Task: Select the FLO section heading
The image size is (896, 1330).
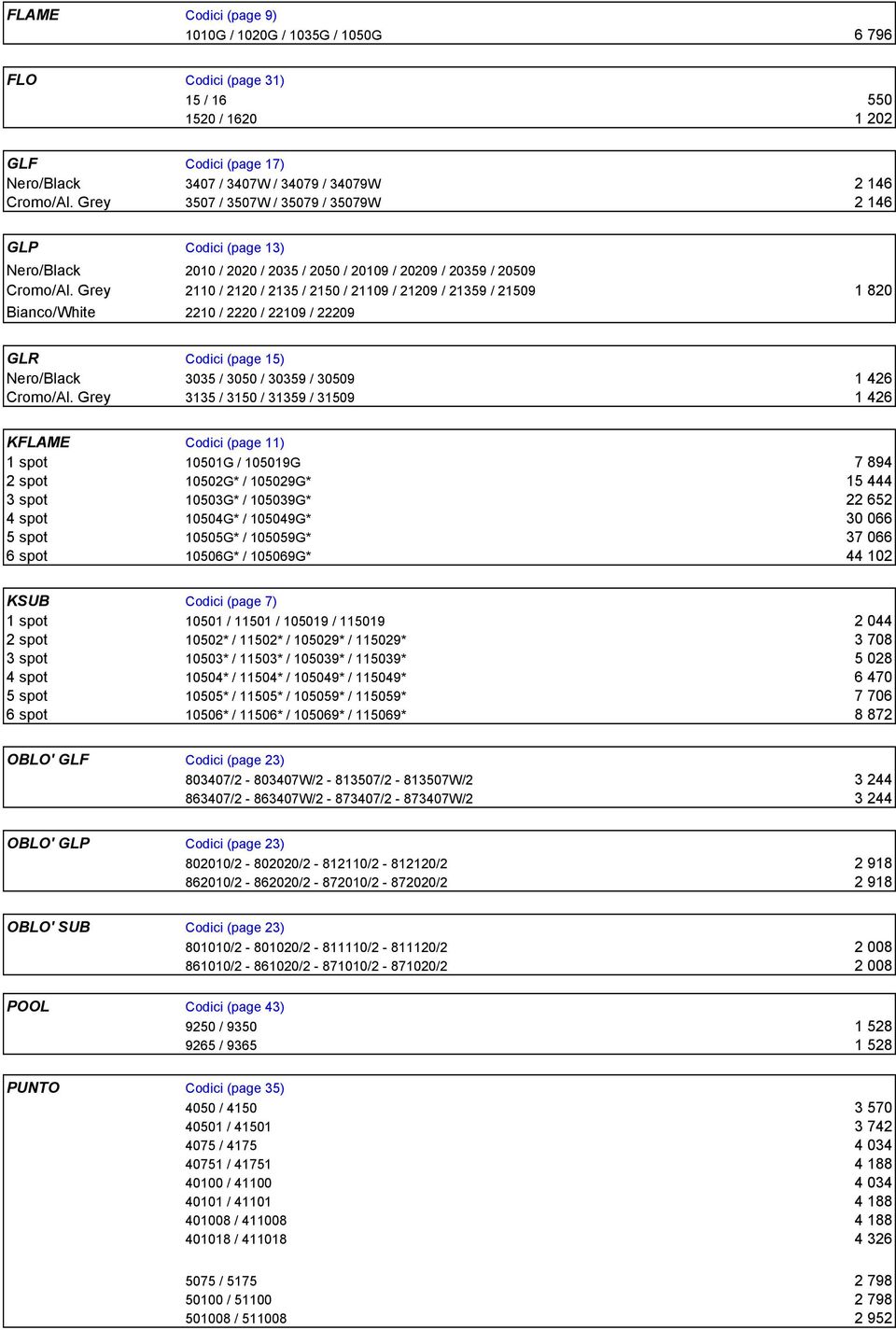Action: coord(21,80)
